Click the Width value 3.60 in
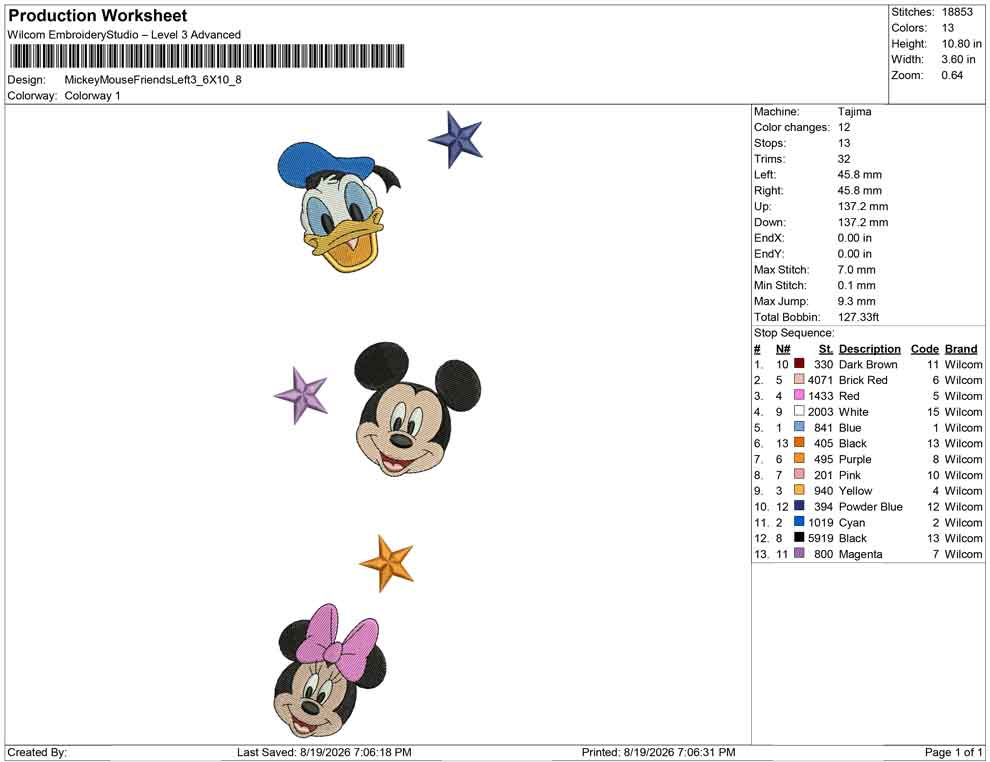The width and height of the screenshot is (990, 762). click(958, 59)
